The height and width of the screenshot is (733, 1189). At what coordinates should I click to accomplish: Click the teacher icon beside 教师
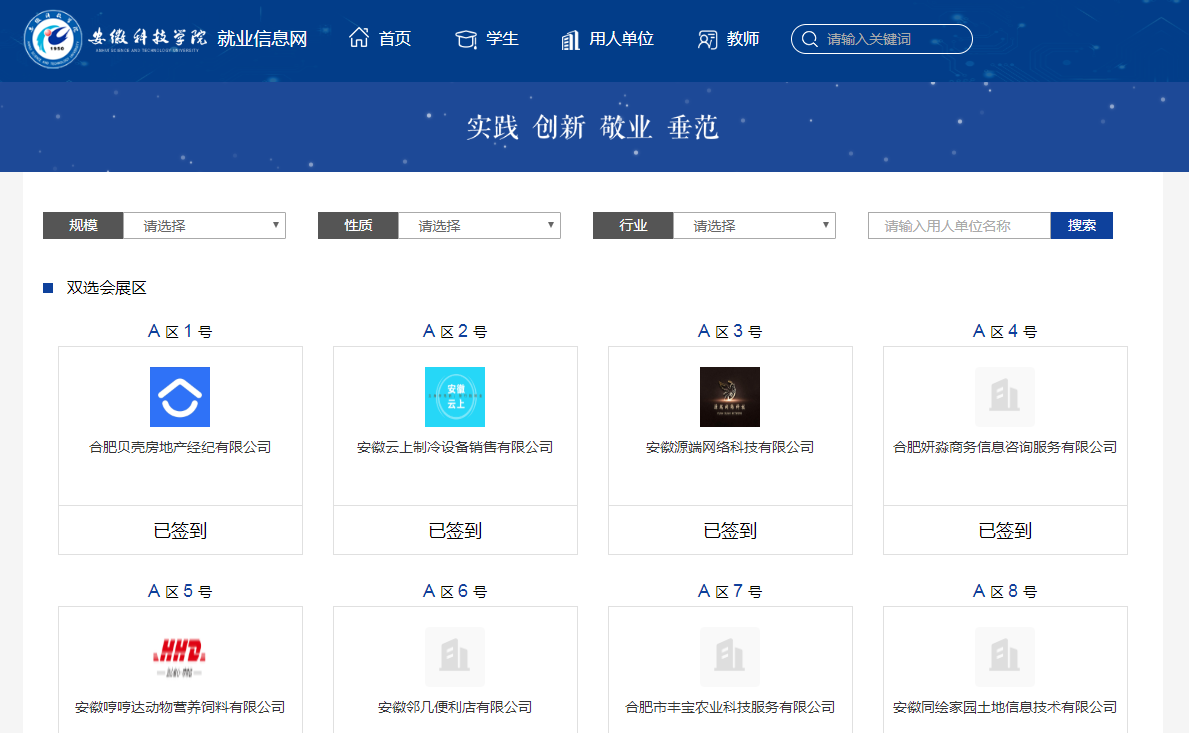point(707,39)
